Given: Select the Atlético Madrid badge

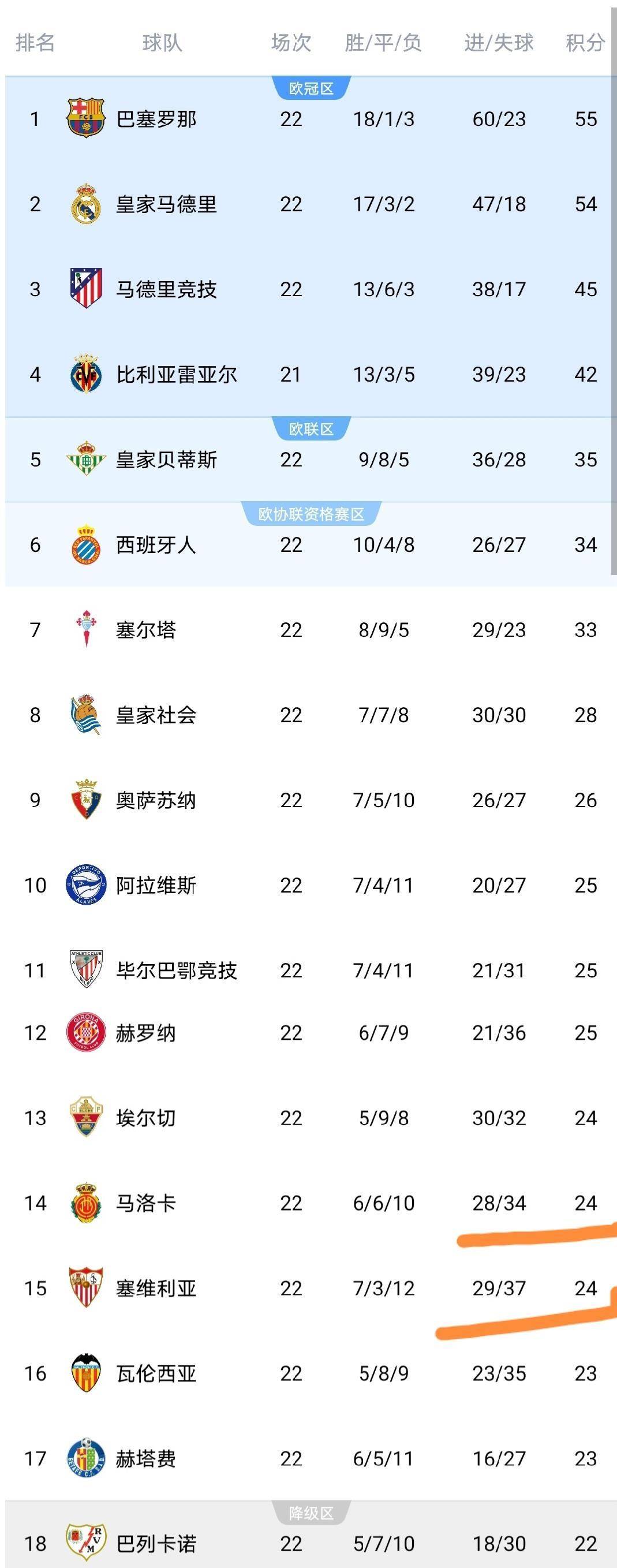Looking at the screenshot, I should [x=86, y=289].
